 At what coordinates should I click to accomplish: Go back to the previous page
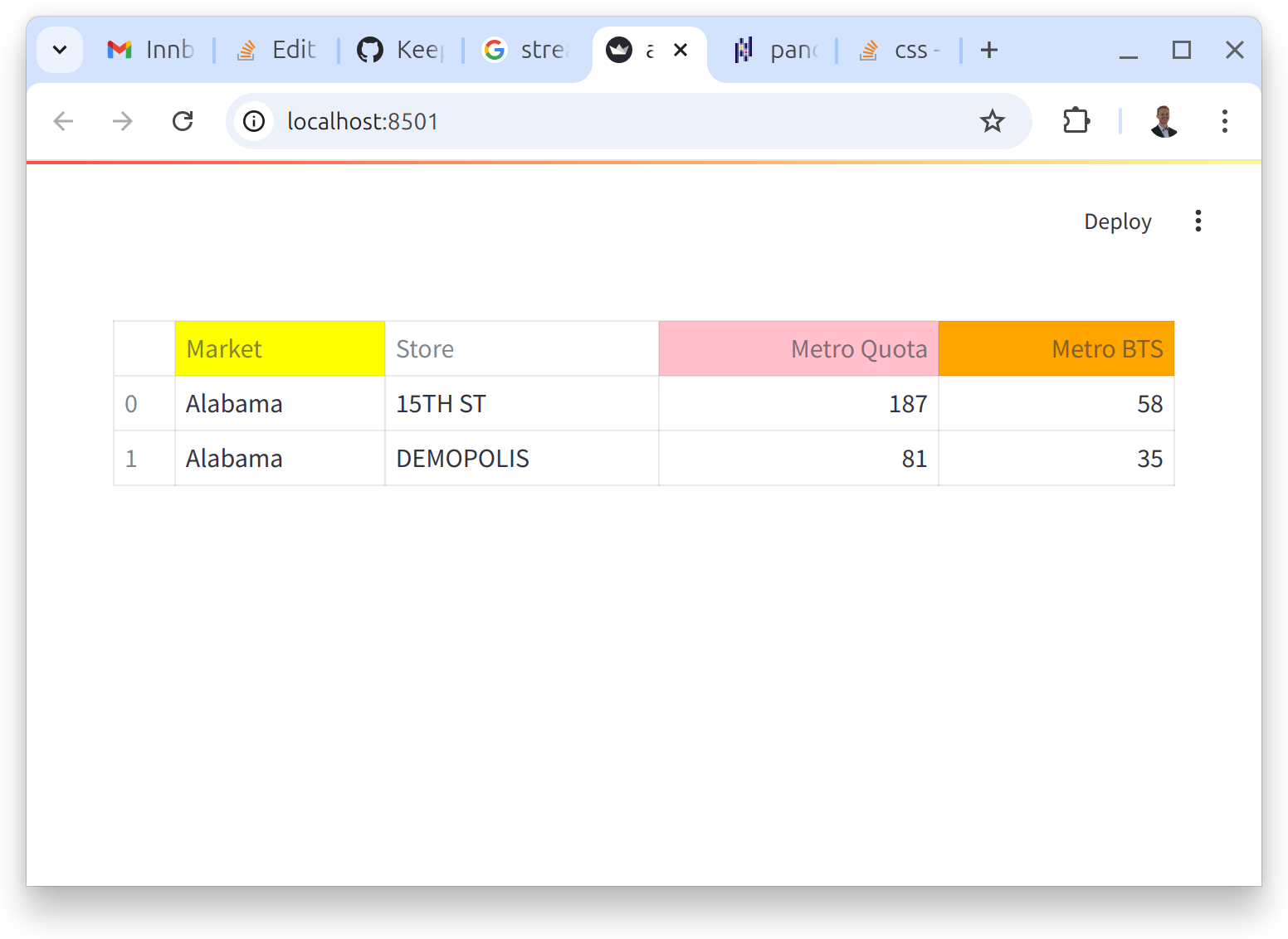63,121
